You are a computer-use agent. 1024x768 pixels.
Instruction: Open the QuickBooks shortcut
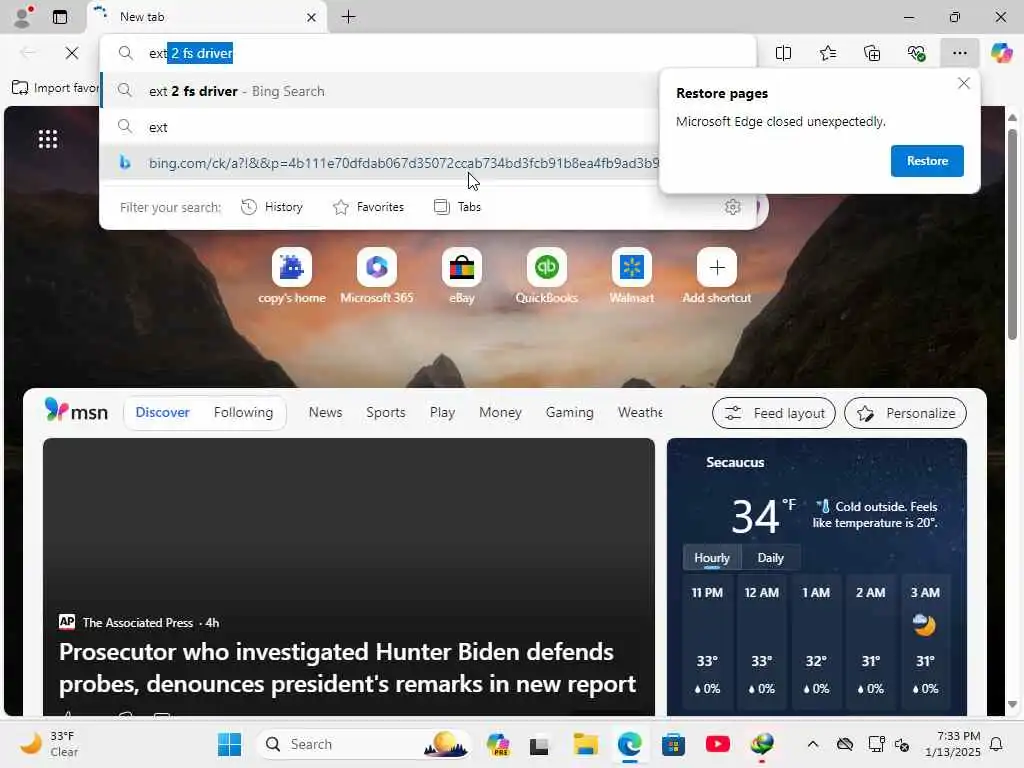(x=547, y=276)
